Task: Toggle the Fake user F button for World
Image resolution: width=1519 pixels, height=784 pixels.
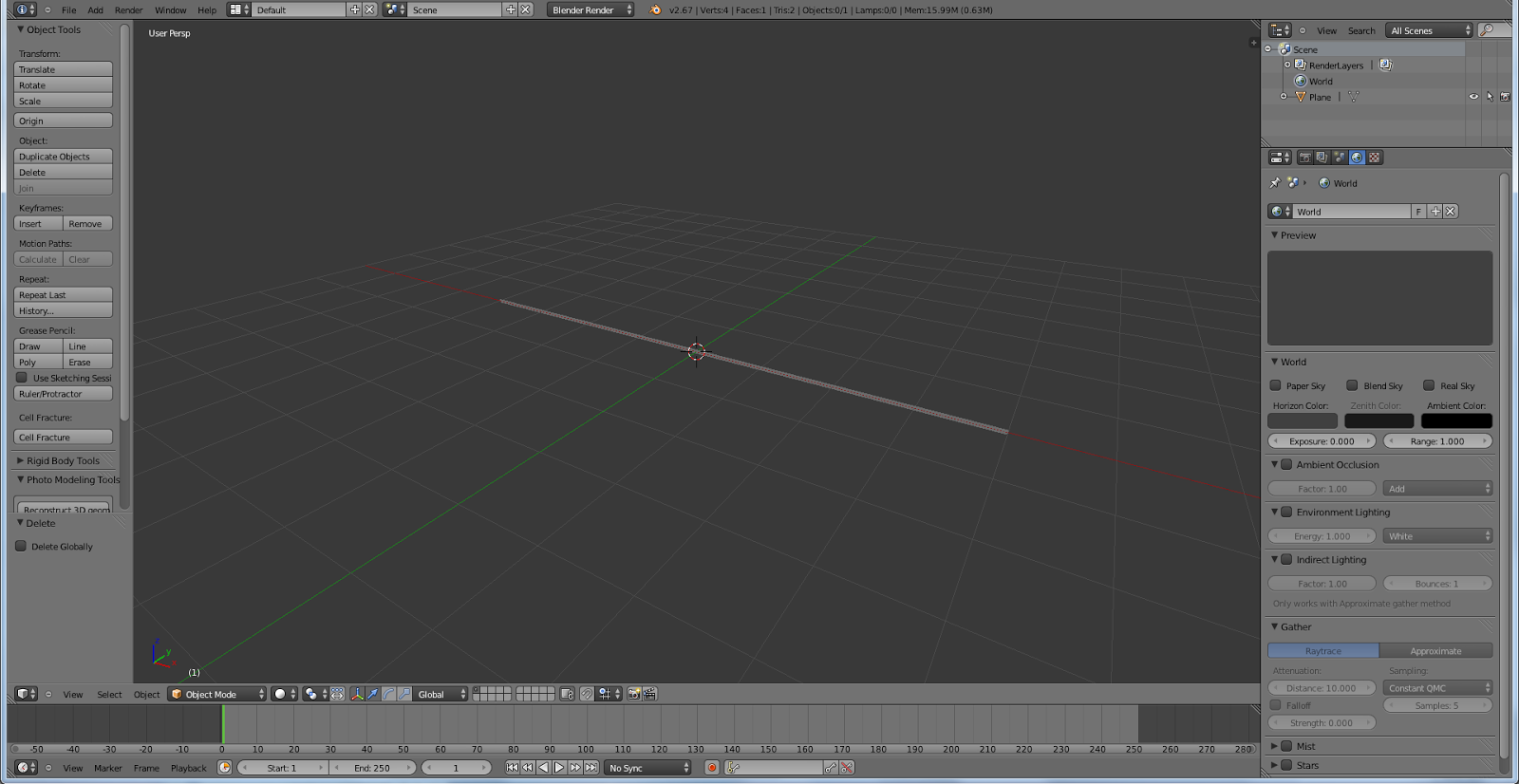Action: pyautogui.click(x=1418, y=212)
